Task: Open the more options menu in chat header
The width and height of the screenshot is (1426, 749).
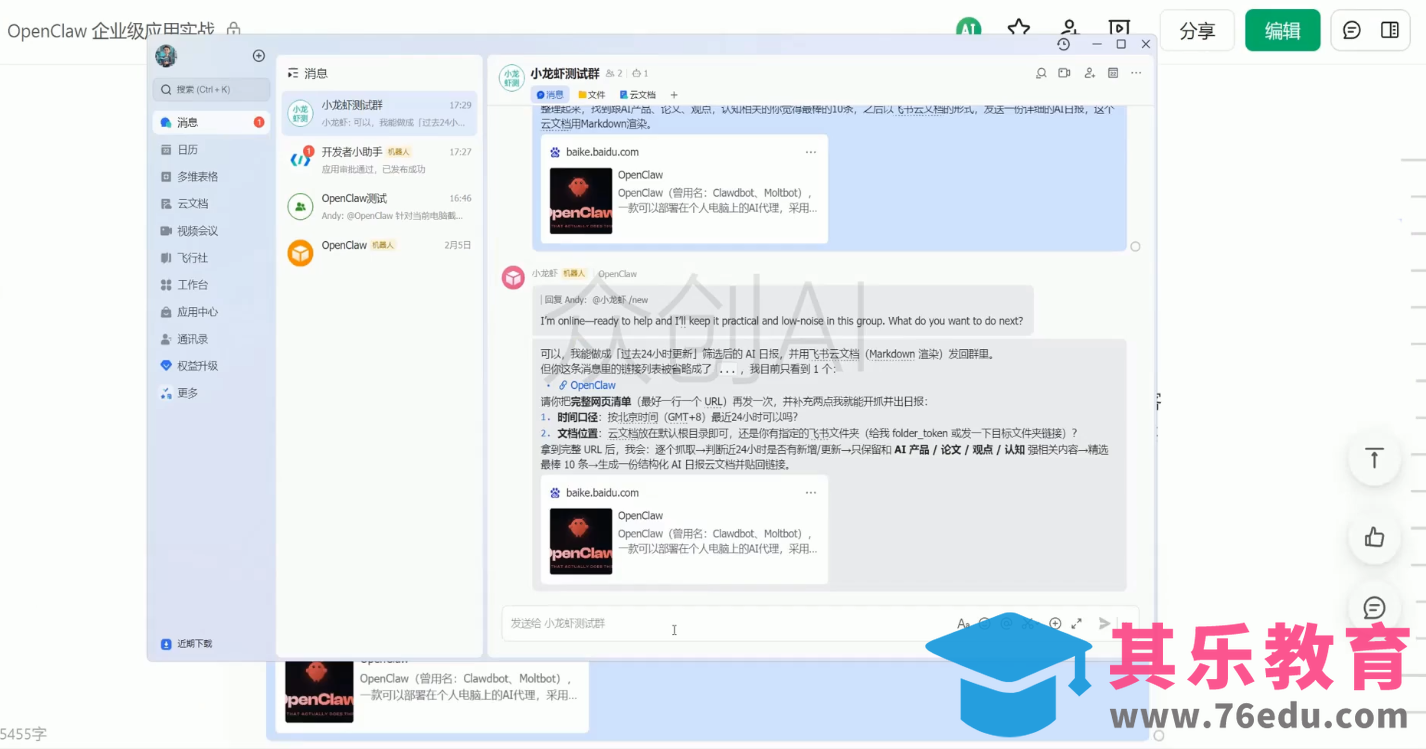Action: (1136, 73)
